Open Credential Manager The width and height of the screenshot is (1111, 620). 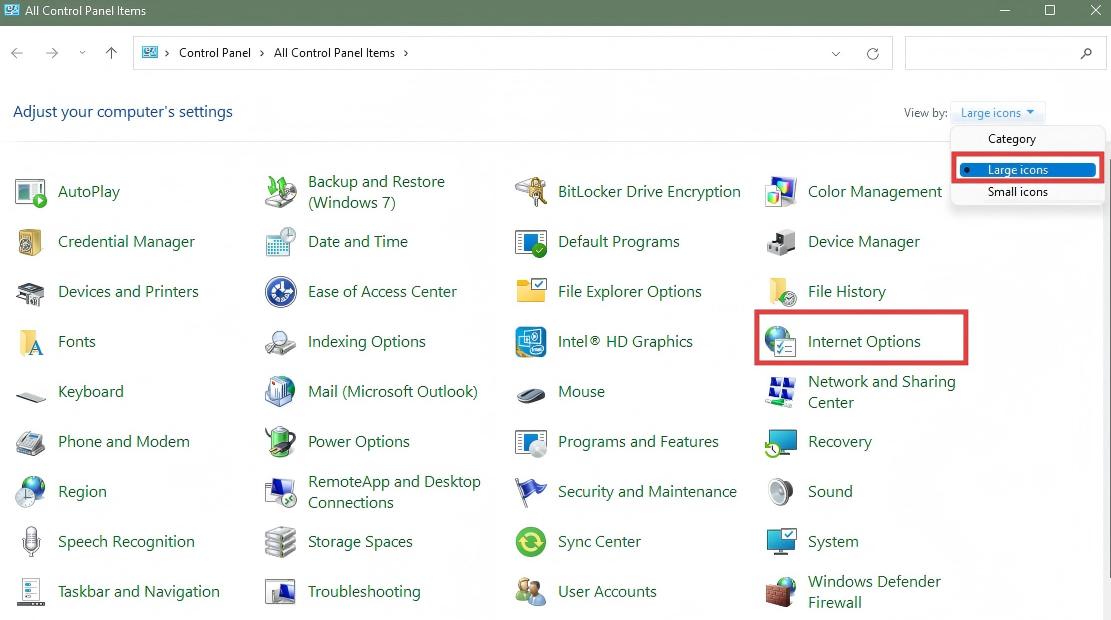[x=126, y=241]
